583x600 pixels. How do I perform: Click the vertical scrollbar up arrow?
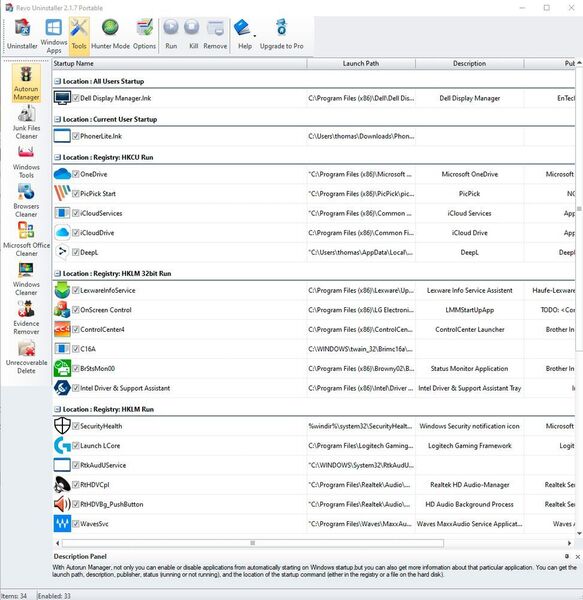[x=579, y=62]
